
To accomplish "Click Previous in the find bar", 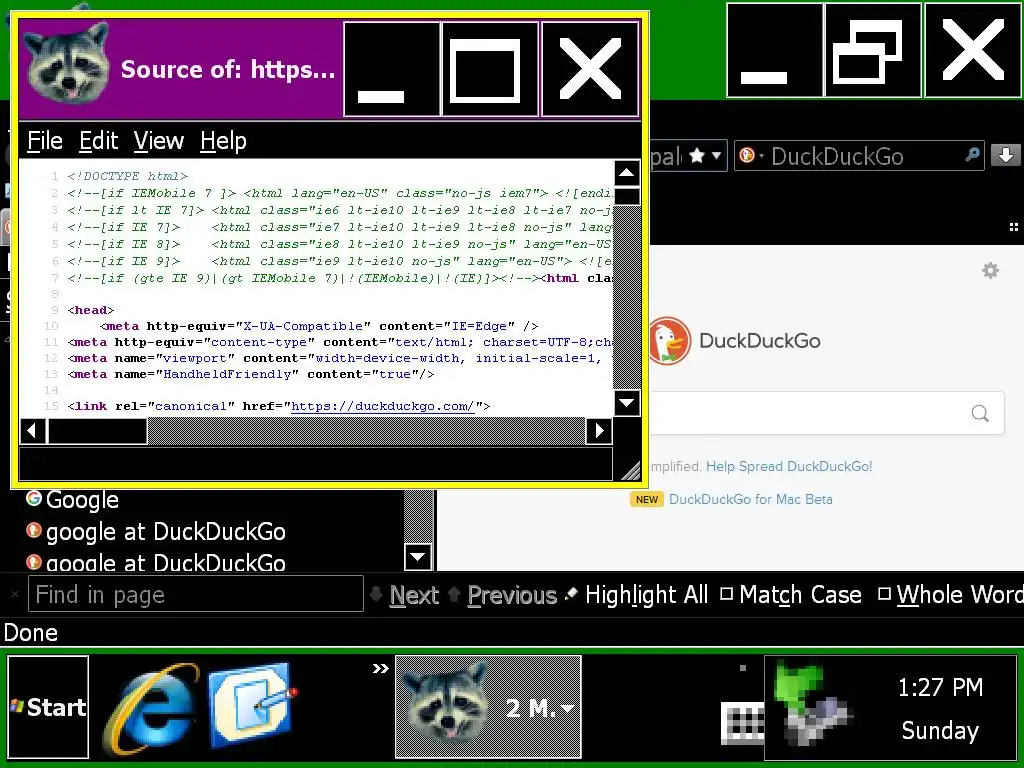I will tap(503, 595).
